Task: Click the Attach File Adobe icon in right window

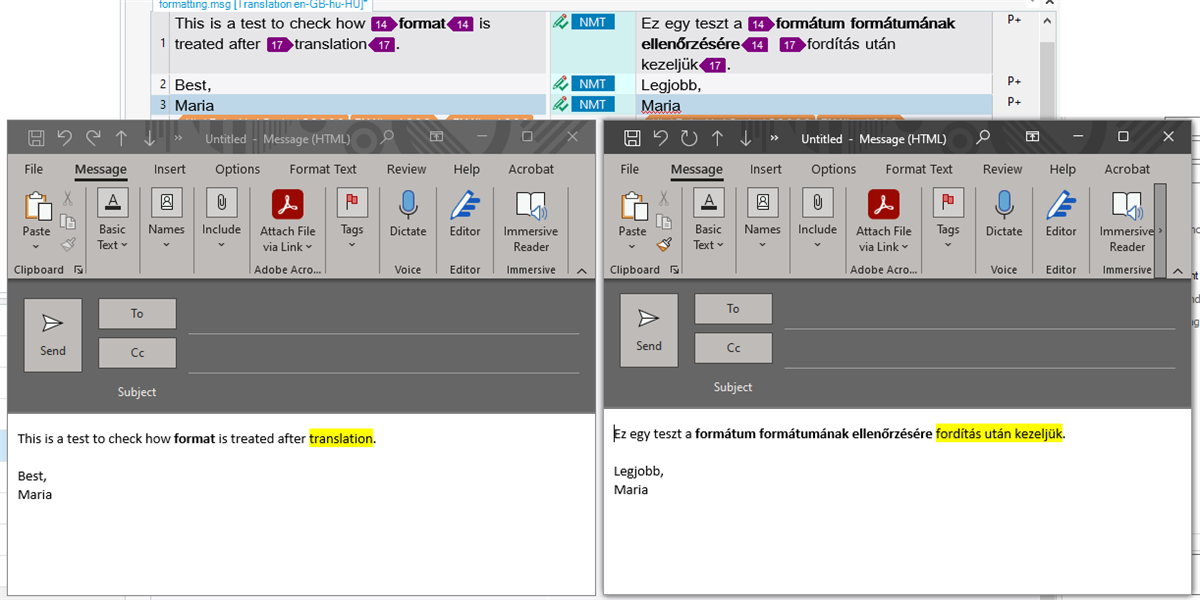Action: pyautogui.click(x=884, y=205)
